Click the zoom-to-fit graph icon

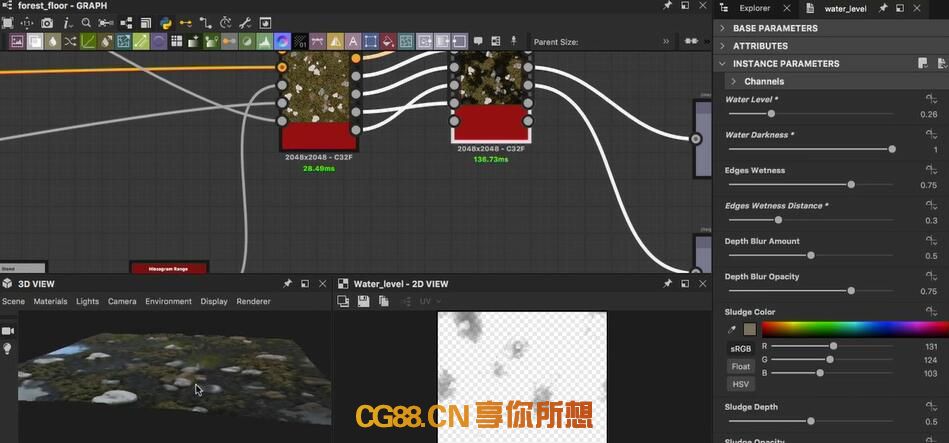point(7,23)
